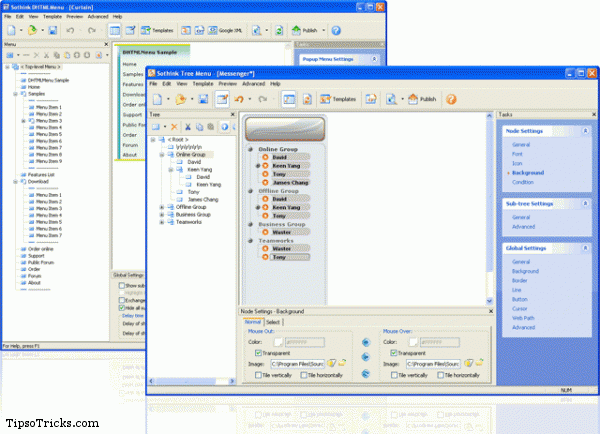Open Preview menu in DHTMLMenu window
600x434 pixels.
click(74, 16)
